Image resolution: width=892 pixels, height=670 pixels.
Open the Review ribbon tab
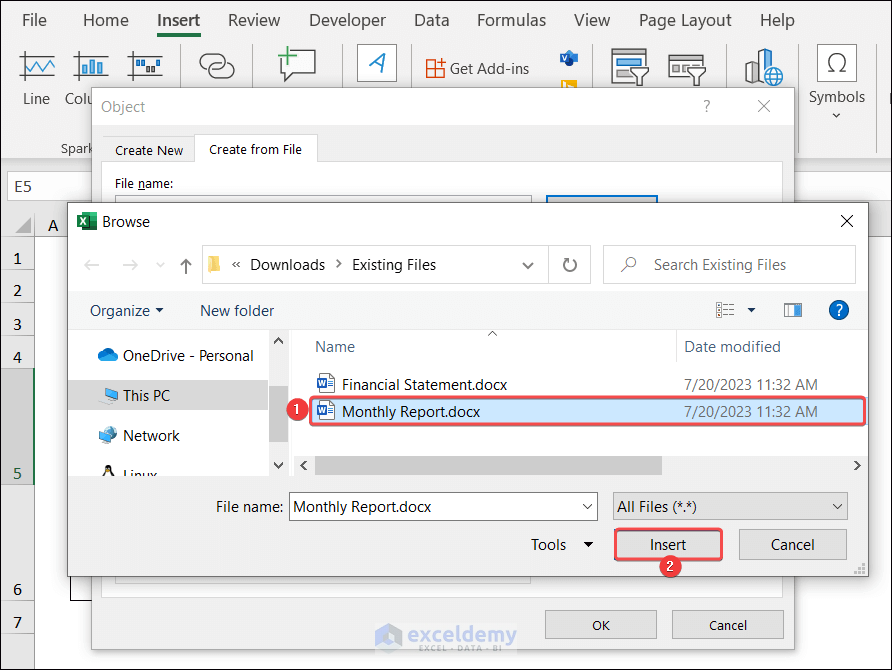(254, 20)
